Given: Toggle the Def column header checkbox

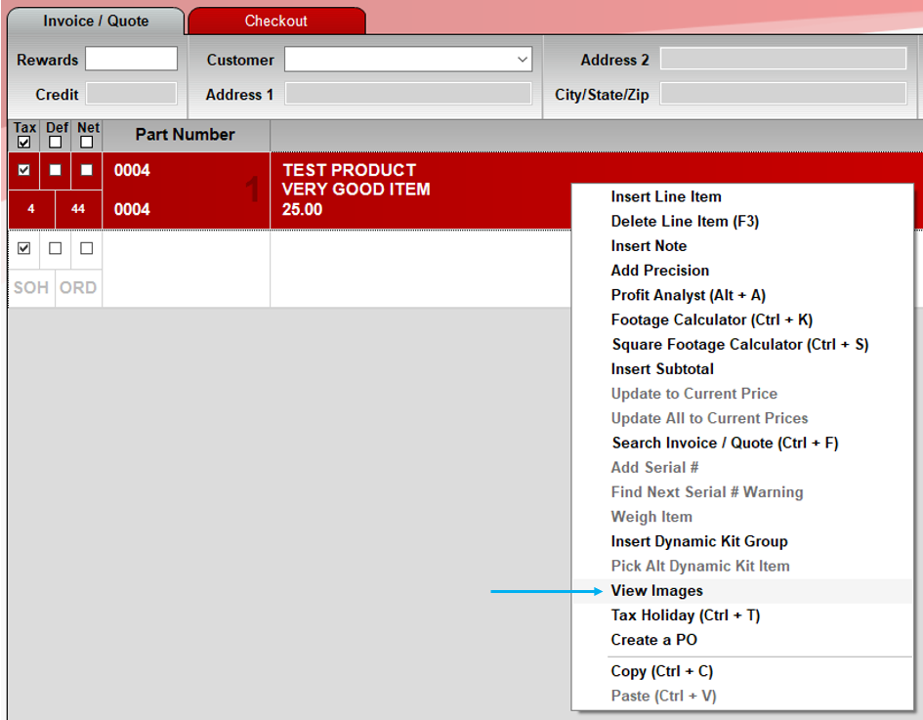Looking at the screenshot, I should (x=55, y=142).
